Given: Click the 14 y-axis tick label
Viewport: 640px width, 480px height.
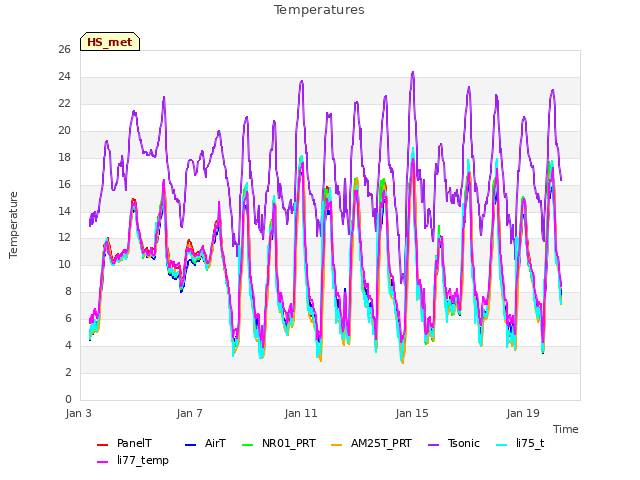Looking at the screenshot, I should point(64,211).
